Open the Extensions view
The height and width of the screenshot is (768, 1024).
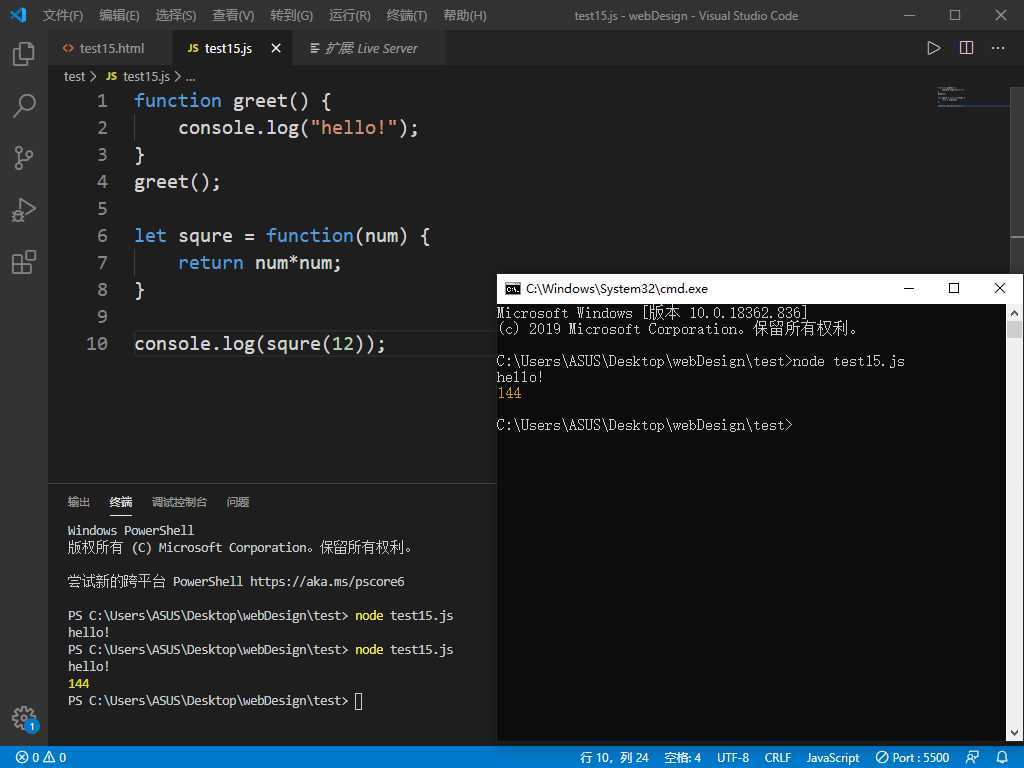pyautogui.click(x=24, y=262)
